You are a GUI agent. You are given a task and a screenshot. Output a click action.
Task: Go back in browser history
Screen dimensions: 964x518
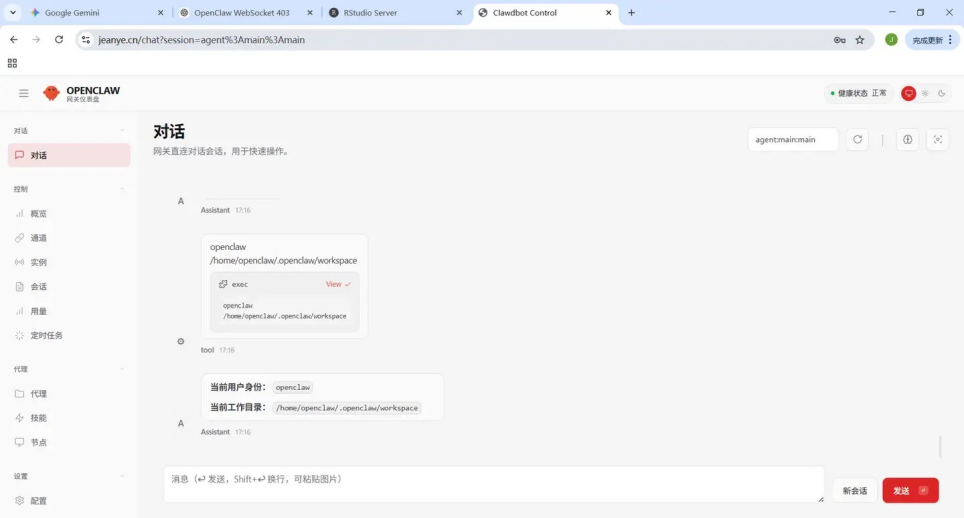(14, 39)
